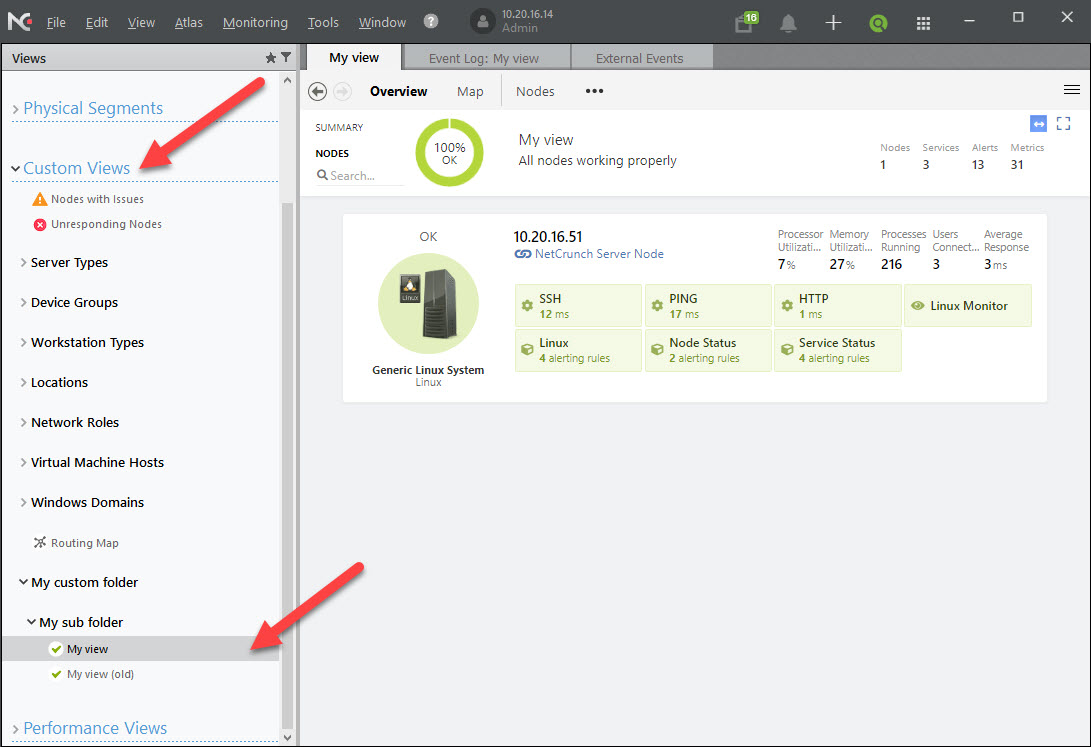Open the hamburger menu icon in the view toolbar
The image size is (1091, 747).
pyautogui.click(x=1072, y=90)
